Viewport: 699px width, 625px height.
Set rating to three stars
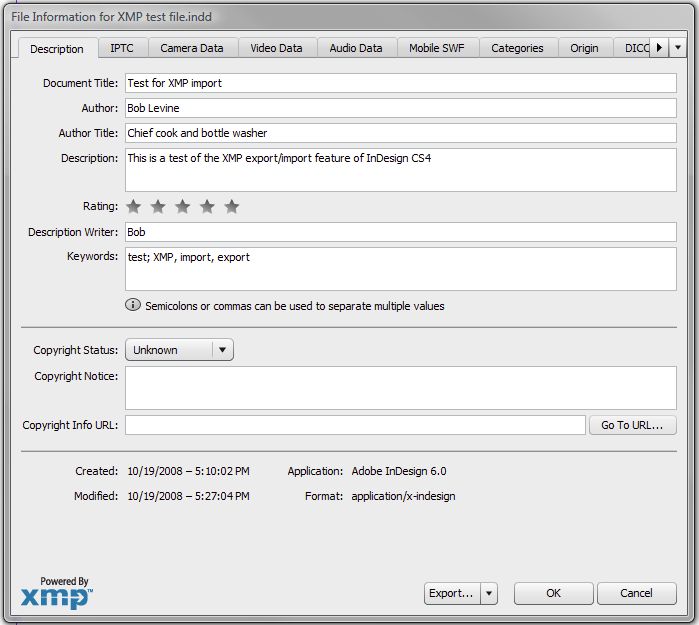183,206
